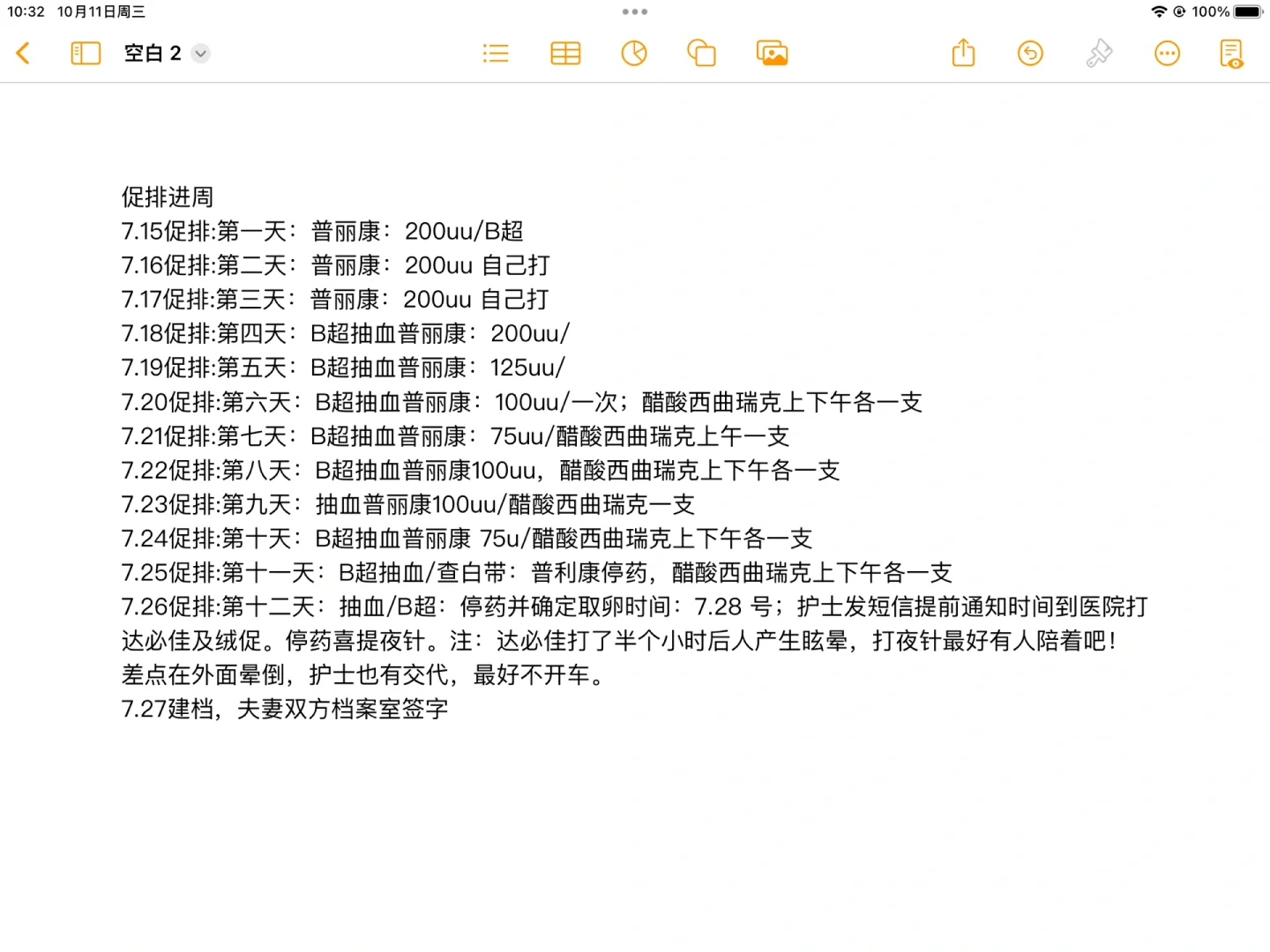Screen dimensions: 1270x952
Task: Open the format brush panel
Action: [x=1099, y=54]
